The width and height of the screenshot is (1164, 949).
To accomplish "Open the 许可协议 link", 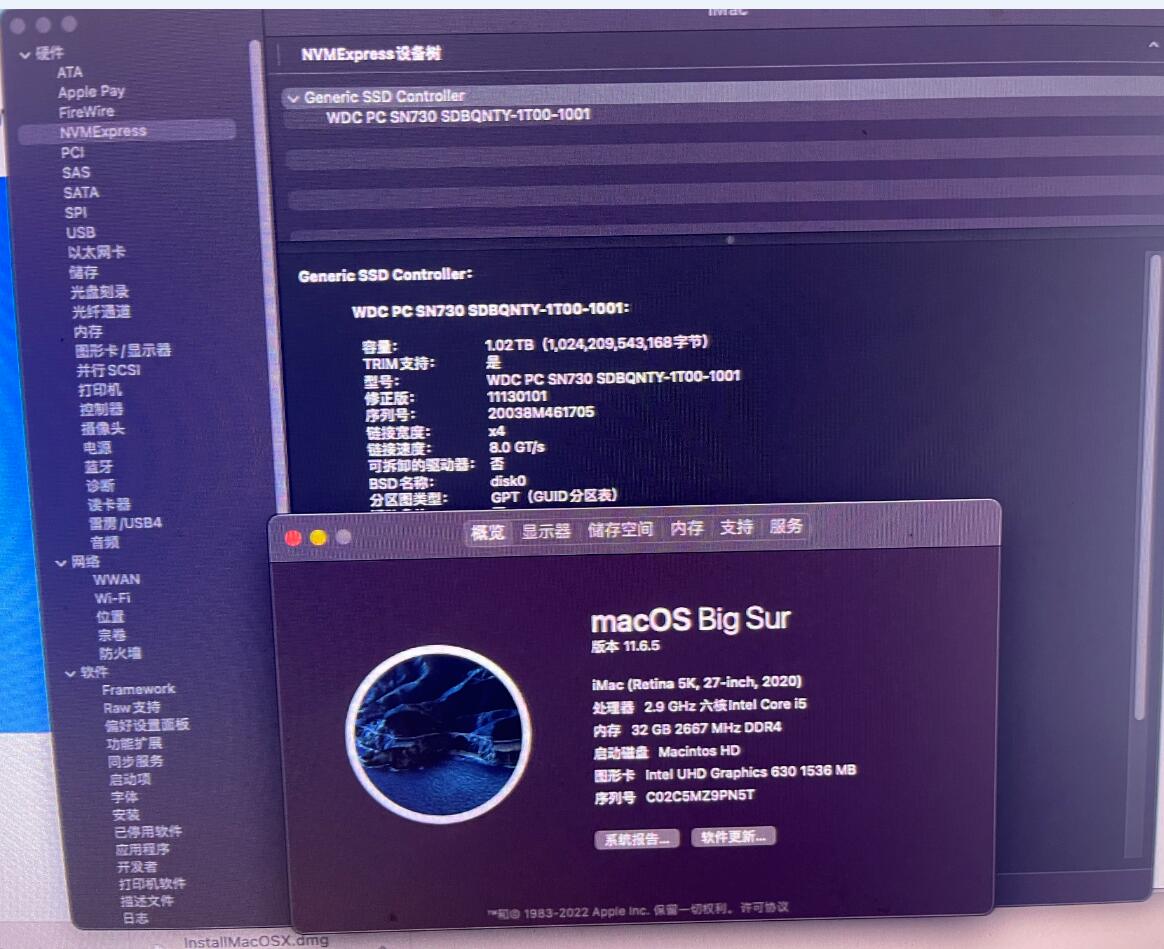I will tap(764, 907).
